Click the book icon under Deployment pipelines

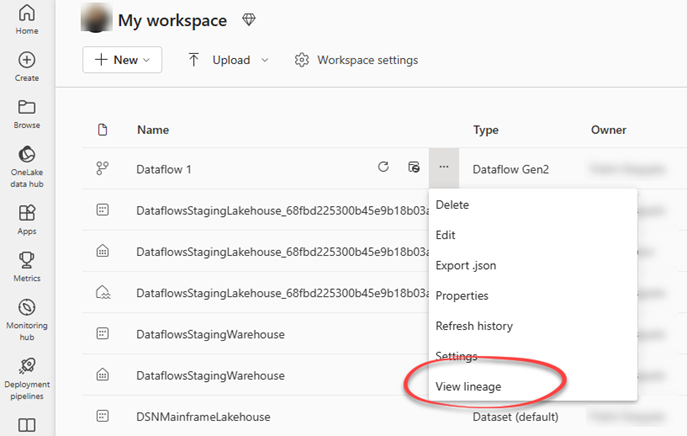27,425
